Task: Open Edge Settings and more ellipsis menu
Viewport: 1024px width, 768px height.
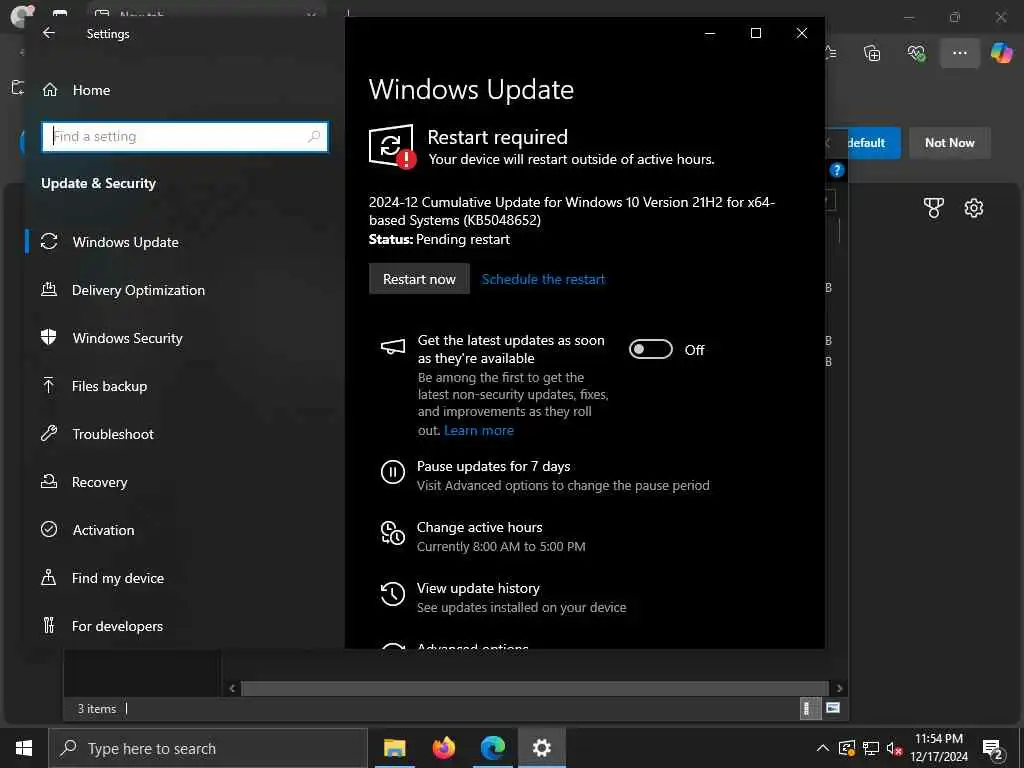Action: (959, 53)
